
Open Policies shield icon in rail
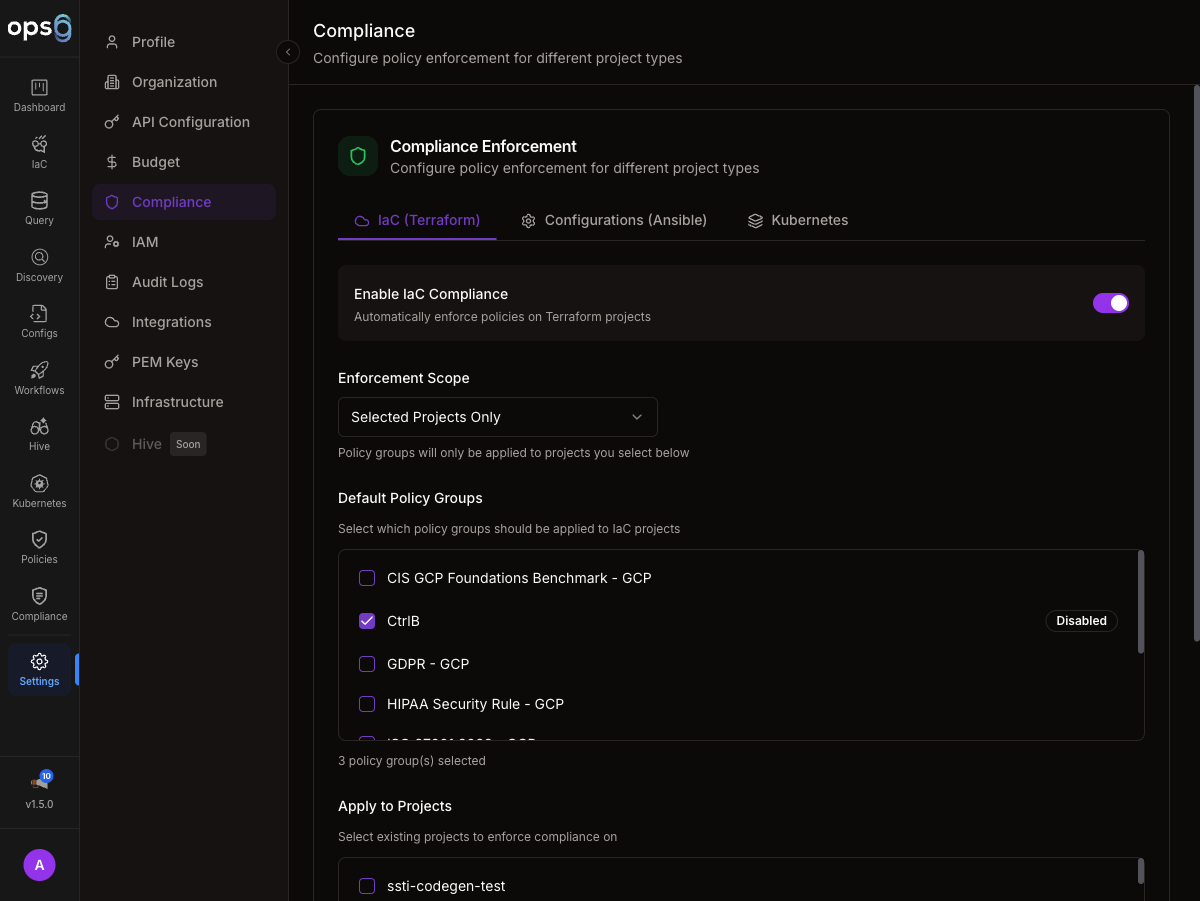[x=39, y=540]
